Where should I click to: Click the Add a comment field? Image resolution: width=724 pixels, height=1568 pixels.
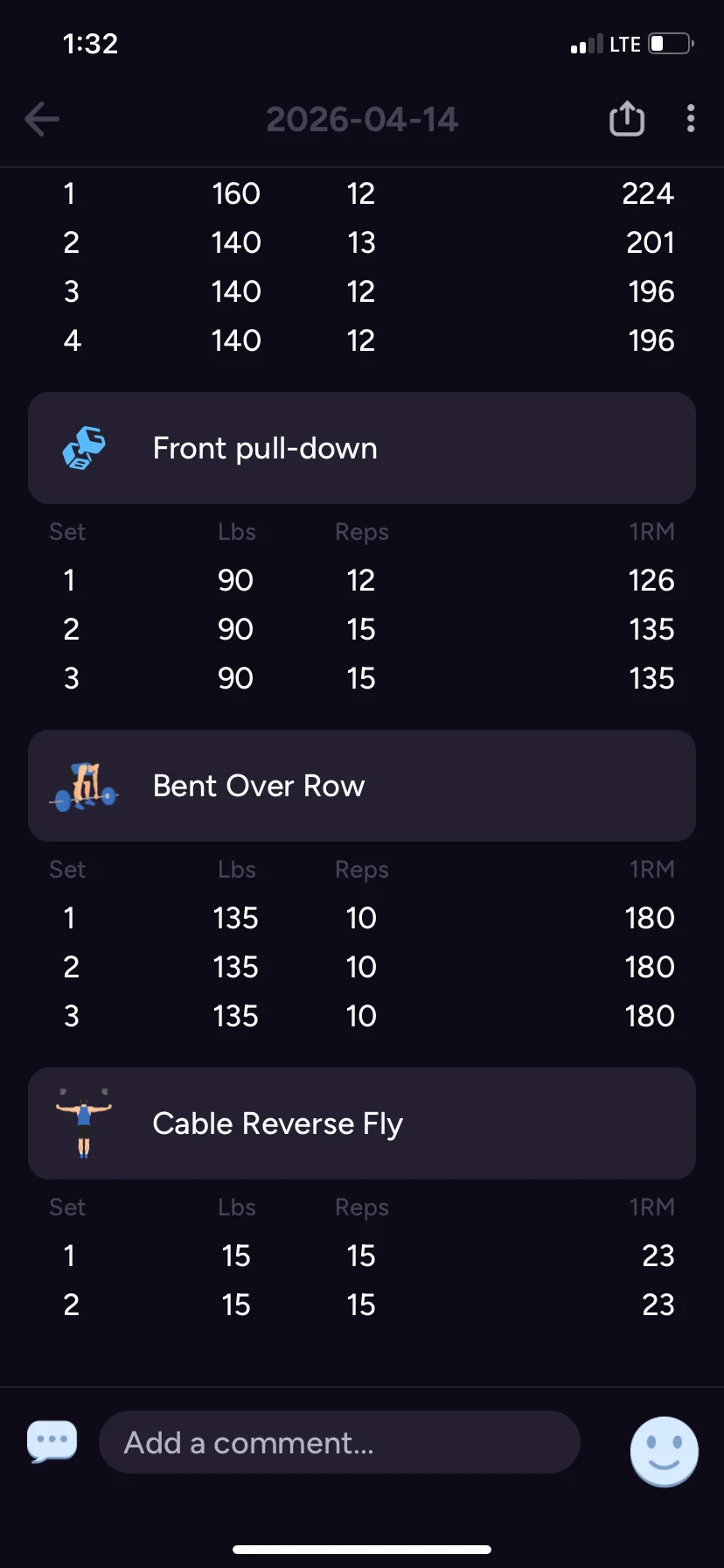339,1442
